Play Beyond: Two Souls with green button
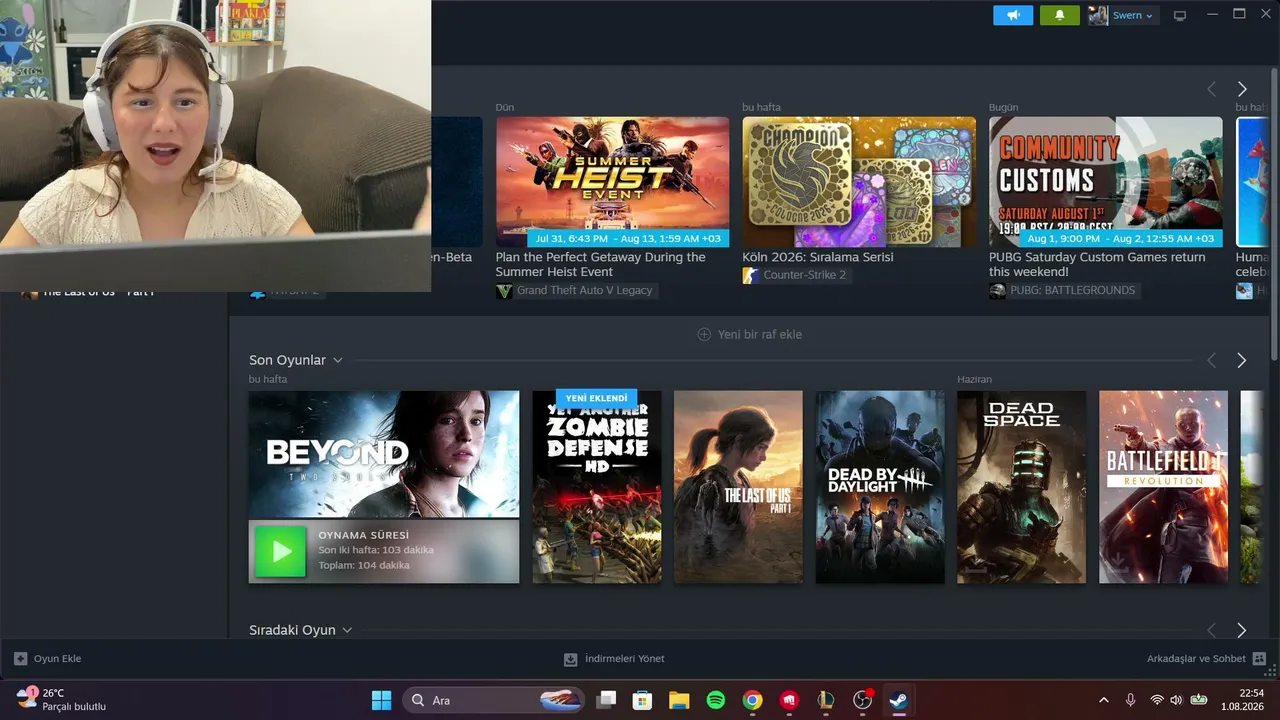 280,551
